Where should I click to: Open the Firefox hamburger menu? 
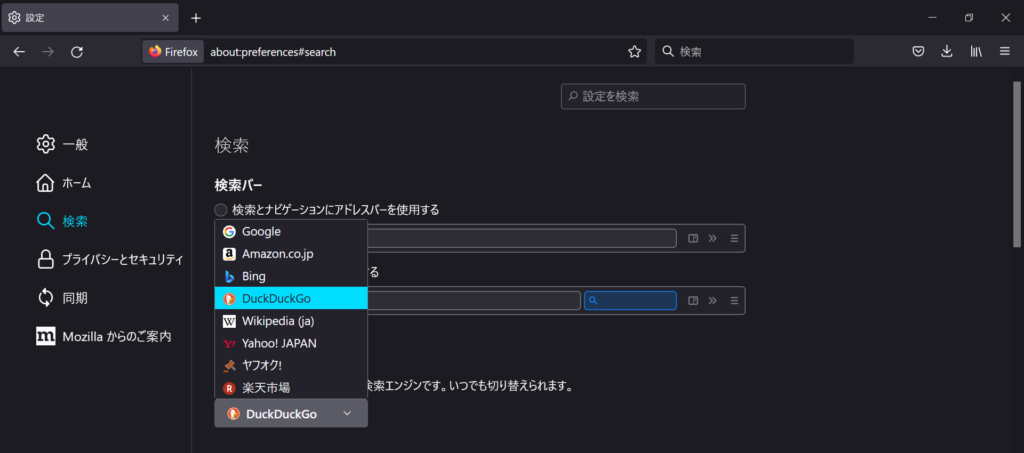[1004, 52]
